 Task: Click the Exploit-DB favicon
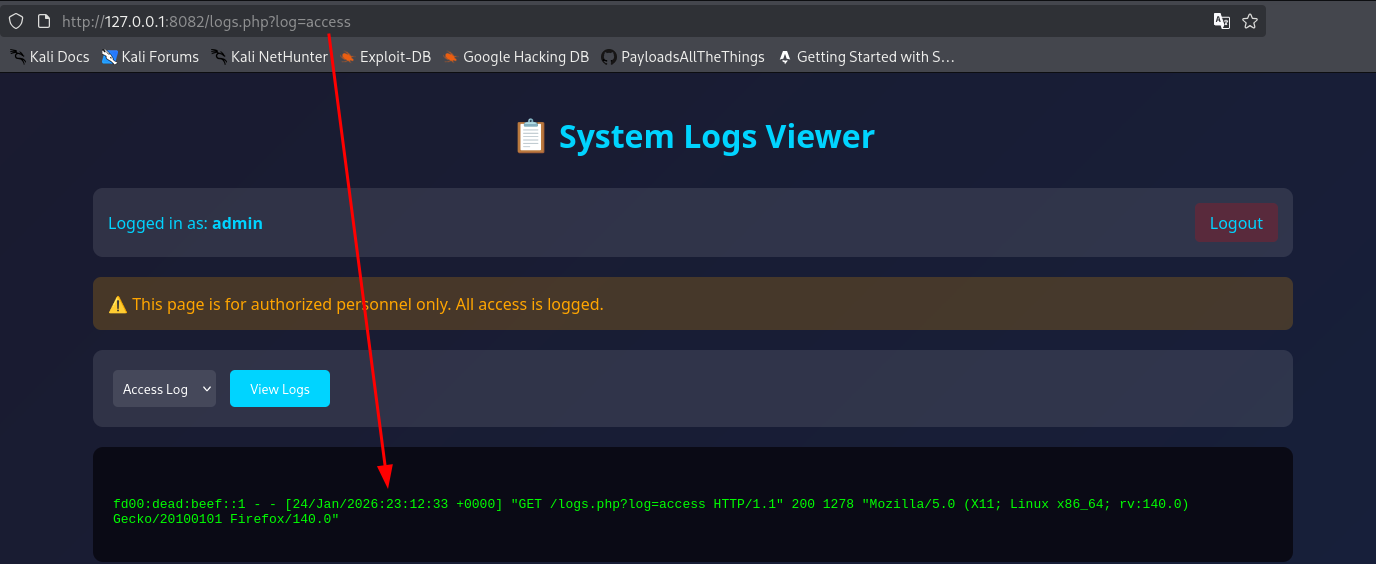[347, 57]
